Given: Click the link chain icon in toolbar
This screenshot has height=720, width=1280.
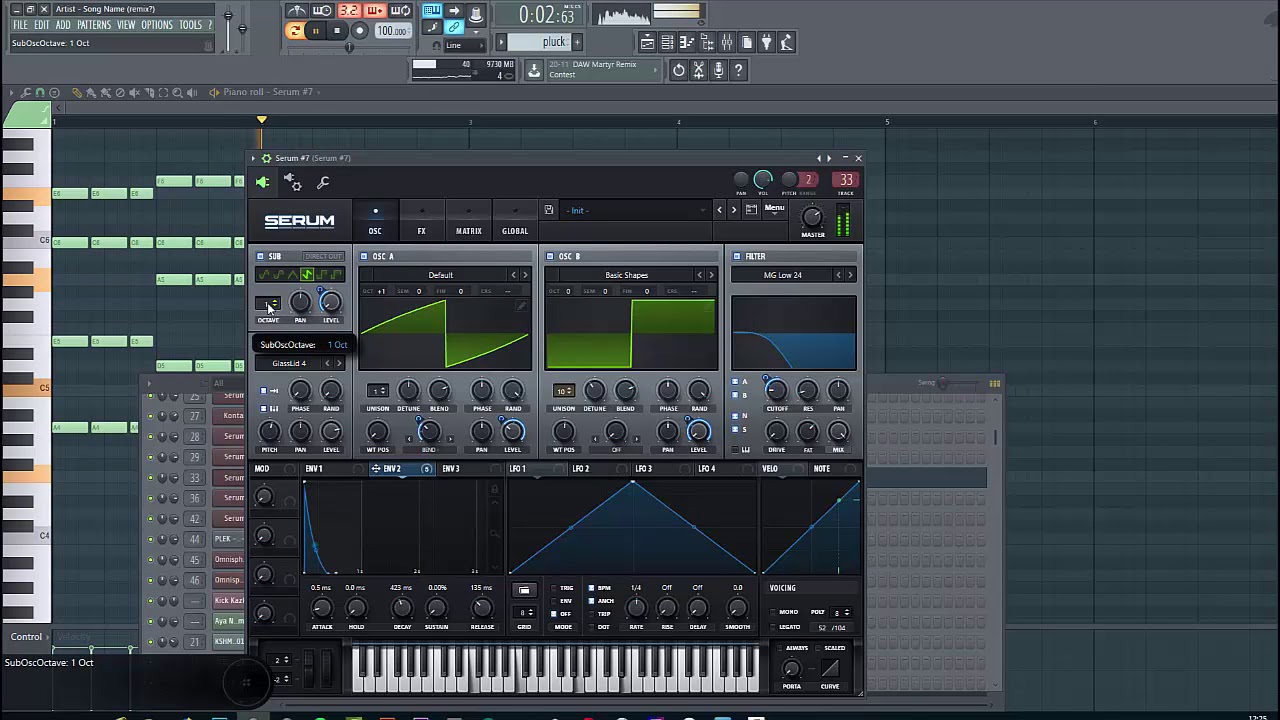Looking at the screenshot, I should click(454, 28).
